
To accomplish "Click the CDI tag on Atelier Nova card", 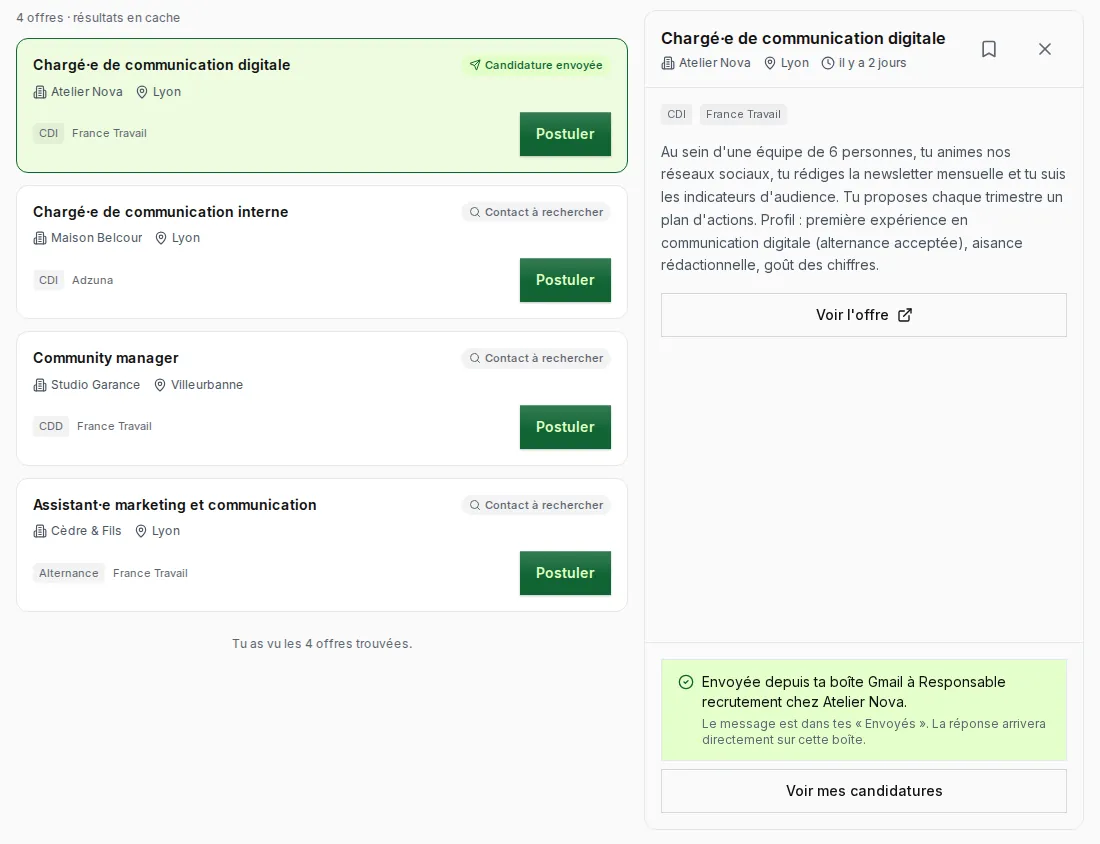I will [x=48, y=133].
